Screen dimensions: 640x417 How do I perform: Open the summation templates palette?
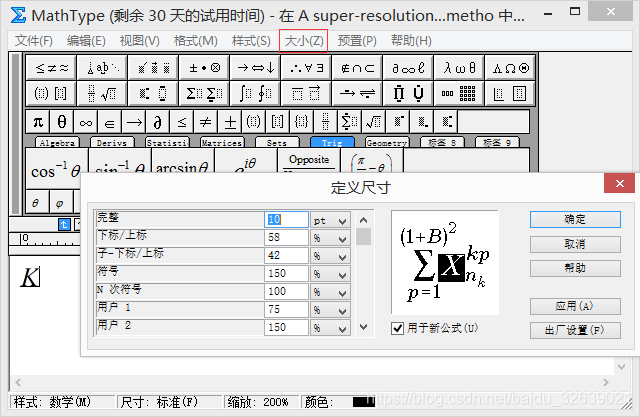coord(204,93)
